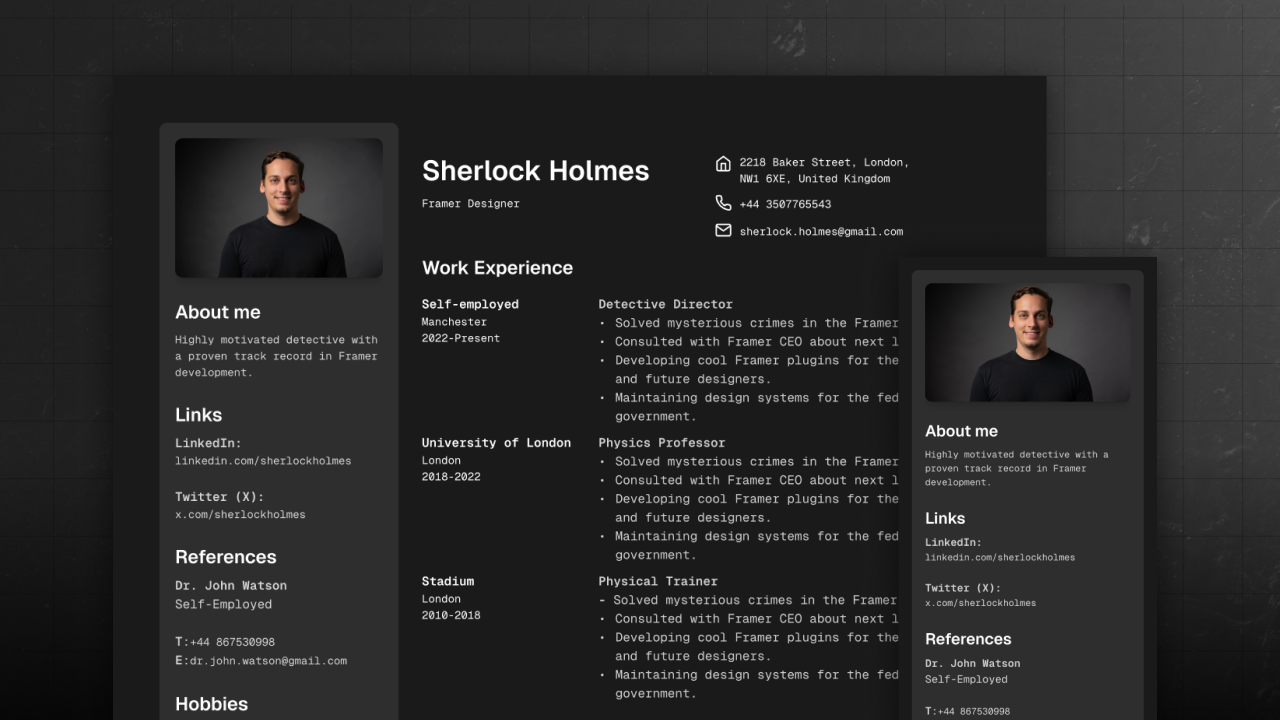The width and height of the screenshot is (1280, 720).
Task: Click the large profile photo in sidebar
Action: pos(279,208)
